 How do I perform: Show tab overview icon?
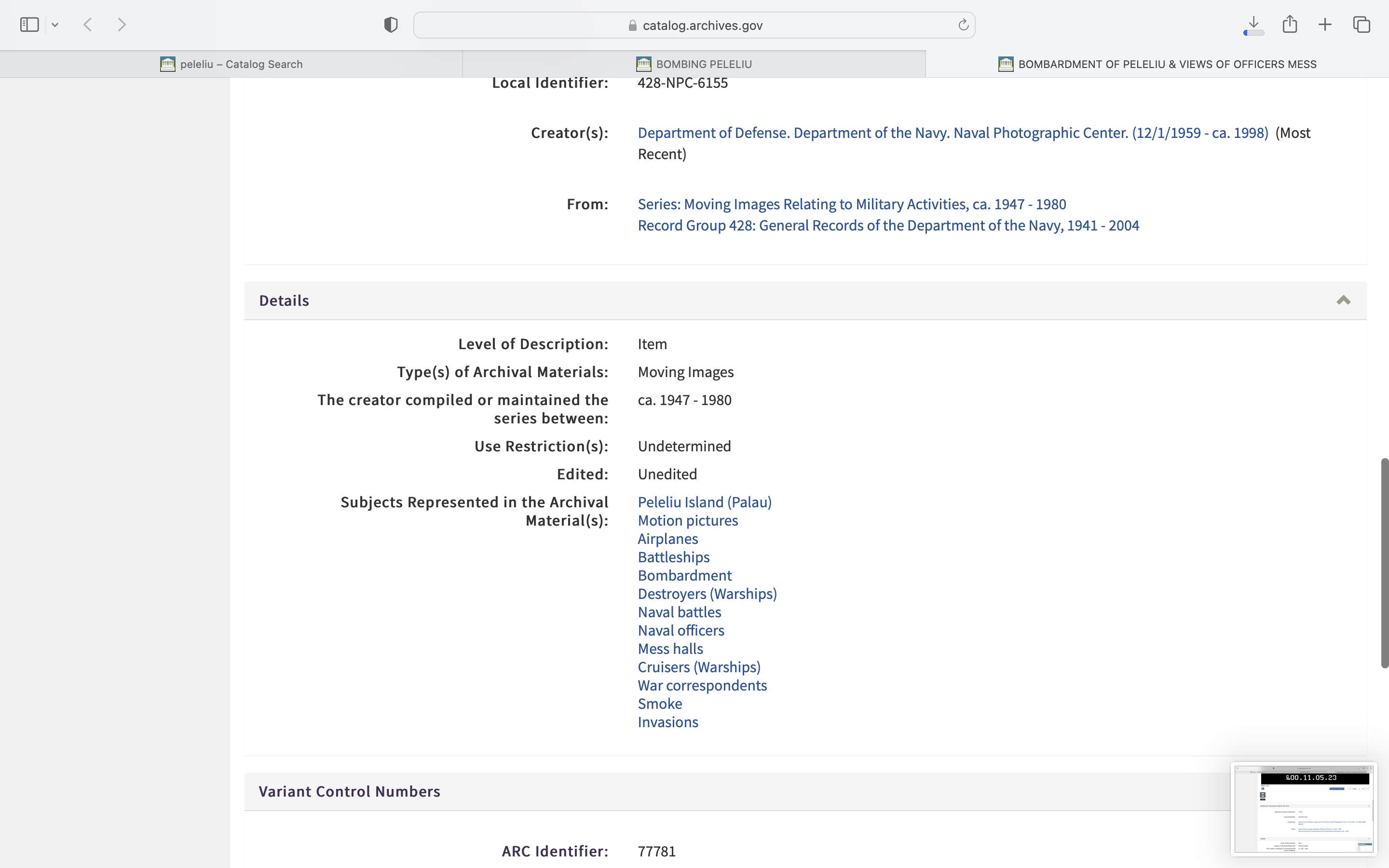[1362, 25]
